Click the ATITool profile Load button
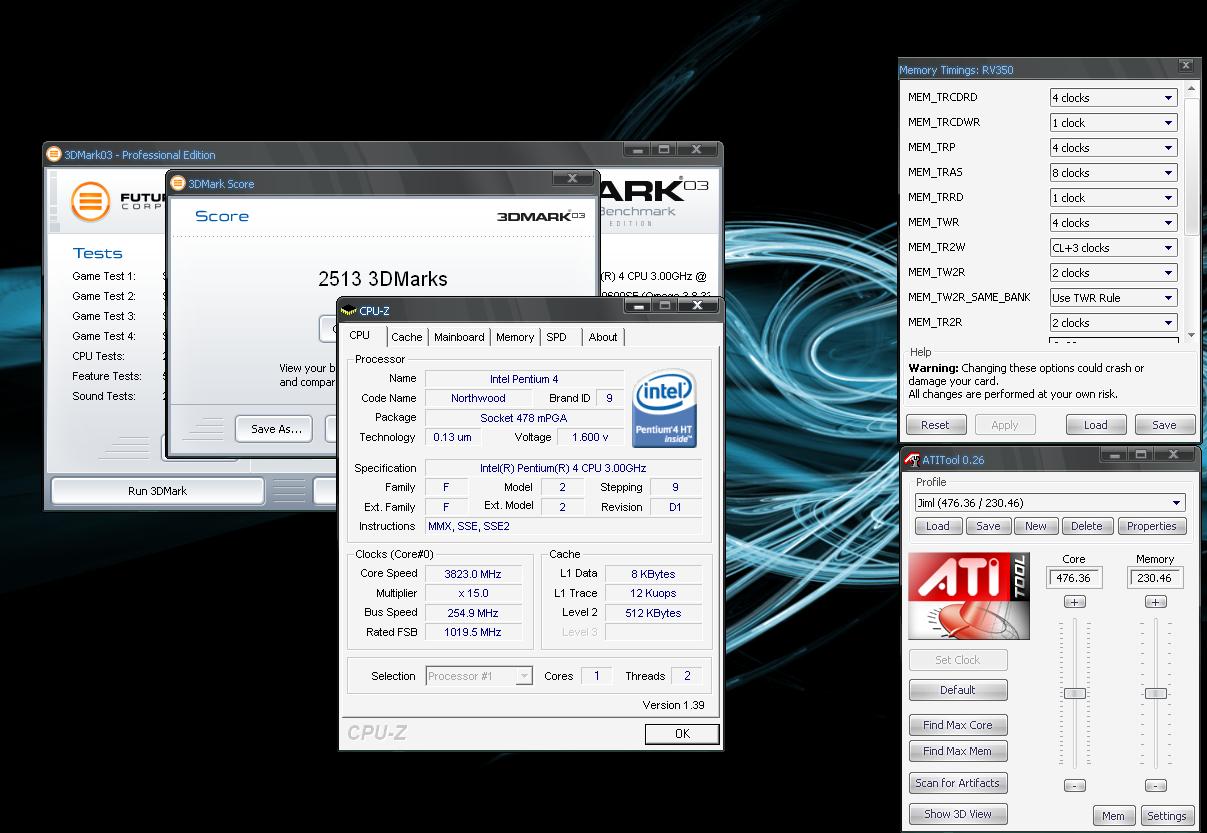The width and height of the screenshot is (1207, 833). (x=938, y=526)
